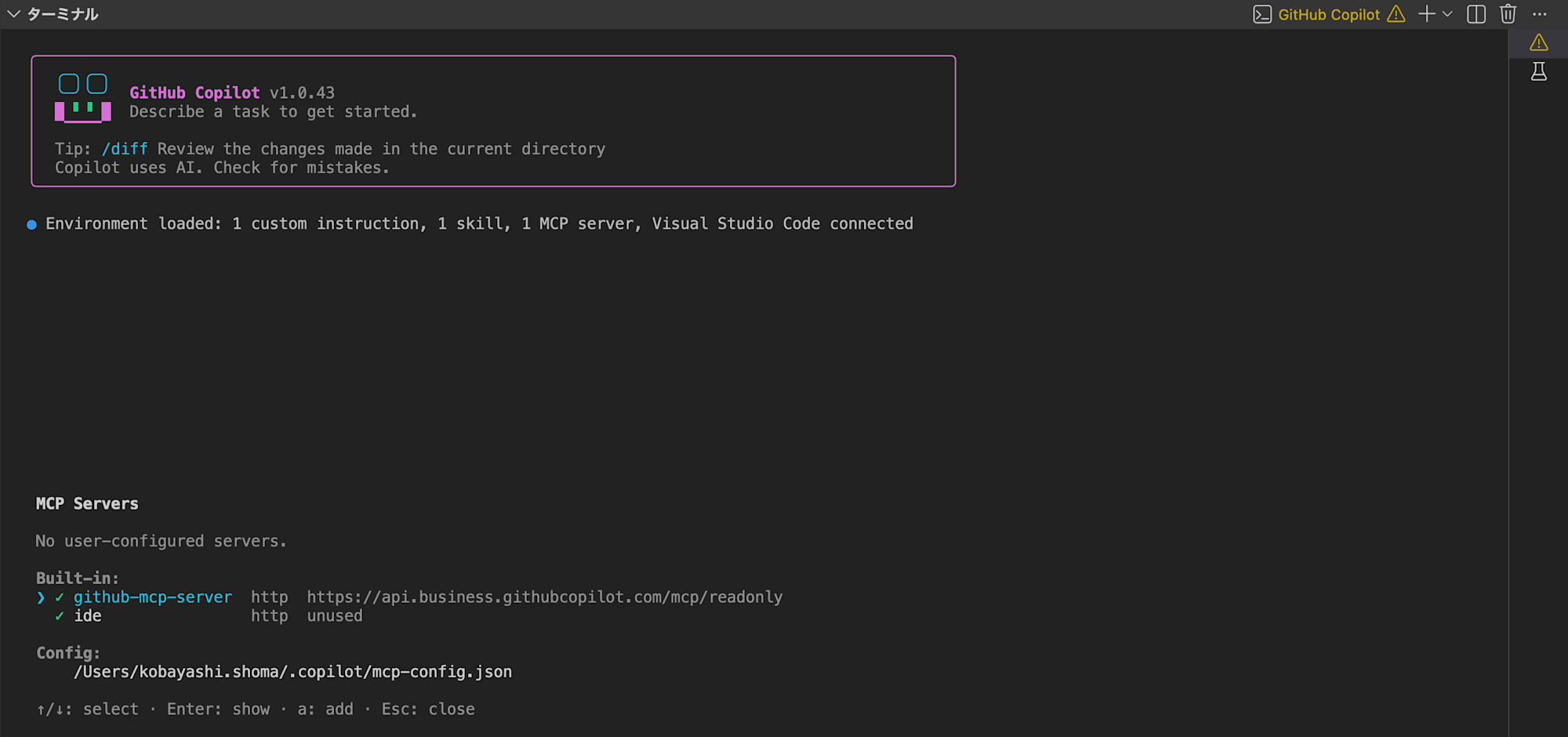Open the new terminal launch profile dropdown
This screenshot has height=737, width=1568.
[x=1447, y=14]
